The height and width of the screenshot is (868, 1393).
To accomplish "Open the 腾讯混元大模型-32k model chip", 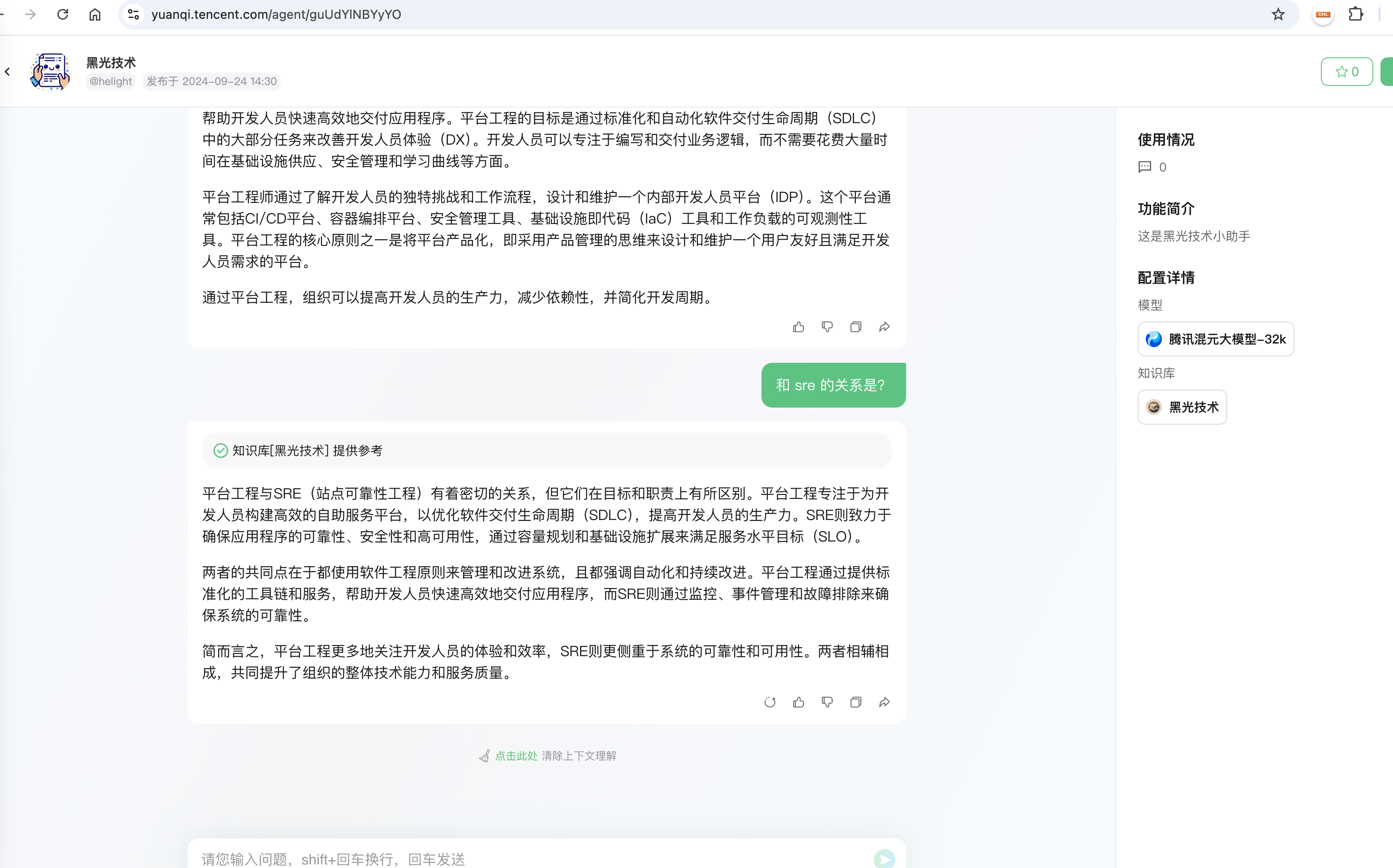I will pos(1216,339).
